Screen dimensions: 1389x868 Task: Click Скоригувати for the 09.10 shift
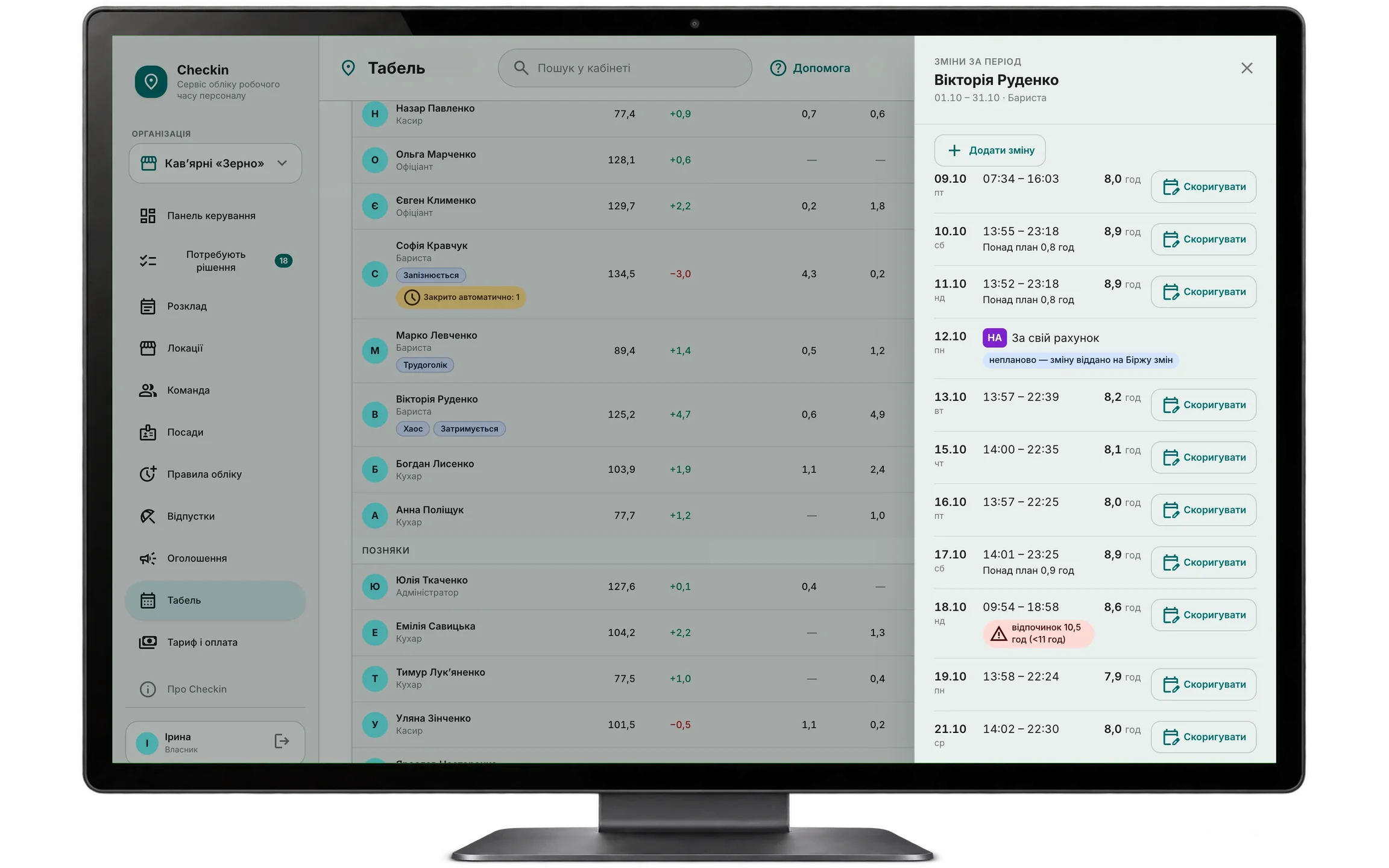[1203, 187]
